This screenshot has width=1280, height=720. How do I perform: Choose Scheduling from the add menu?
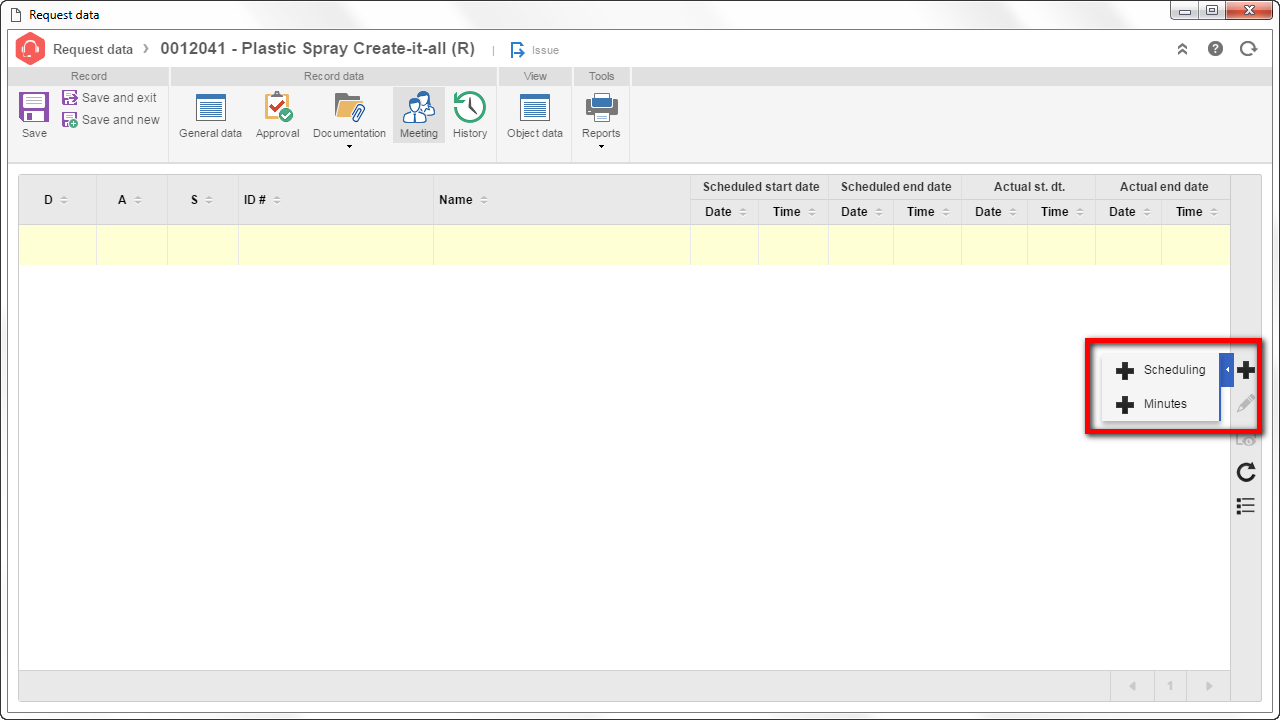(x=1160, y=370)
